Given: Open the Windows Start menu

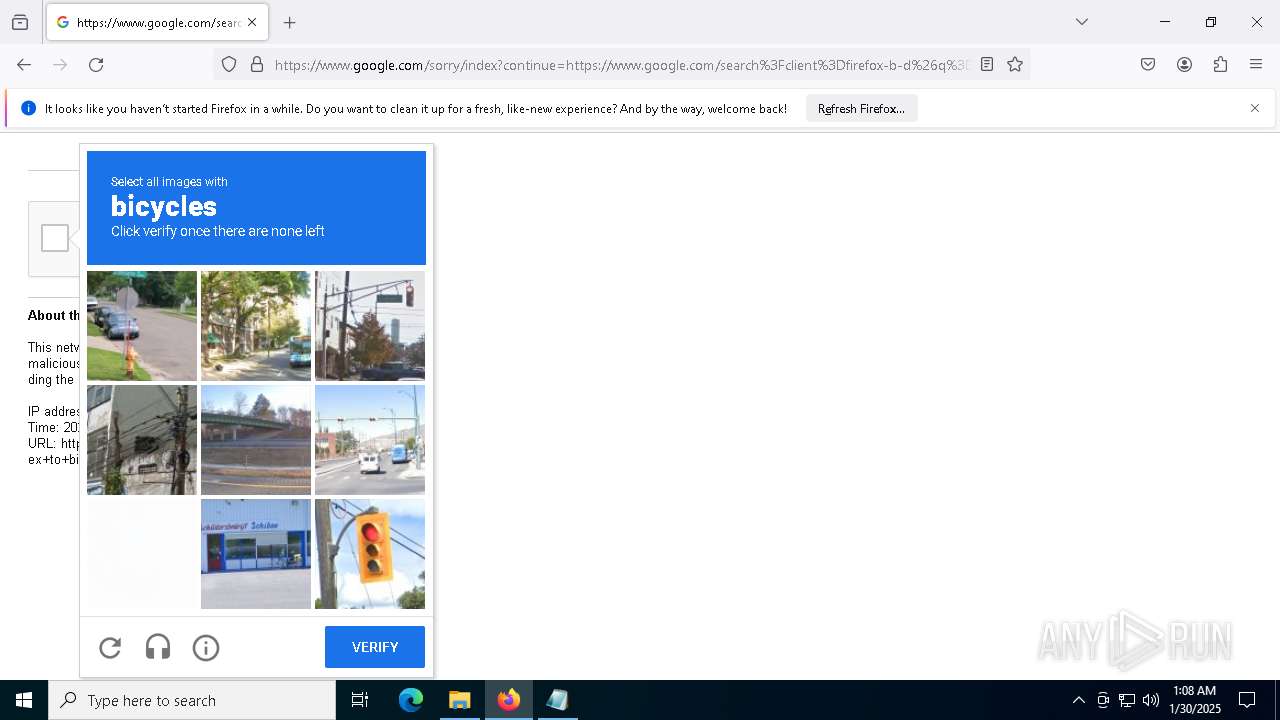Looking at the screenshot, I should click(x=24, y=700).
